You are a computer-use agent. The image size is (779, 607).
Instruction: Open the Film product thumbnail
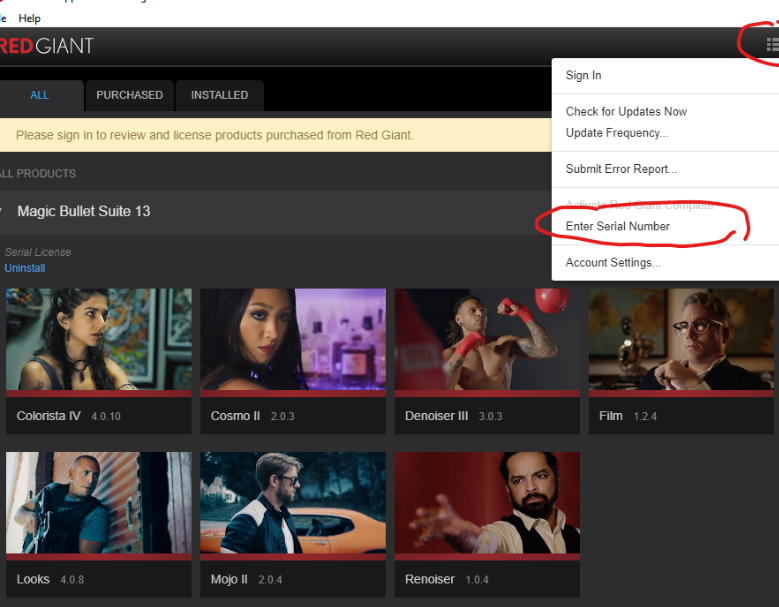coord(682,342)
